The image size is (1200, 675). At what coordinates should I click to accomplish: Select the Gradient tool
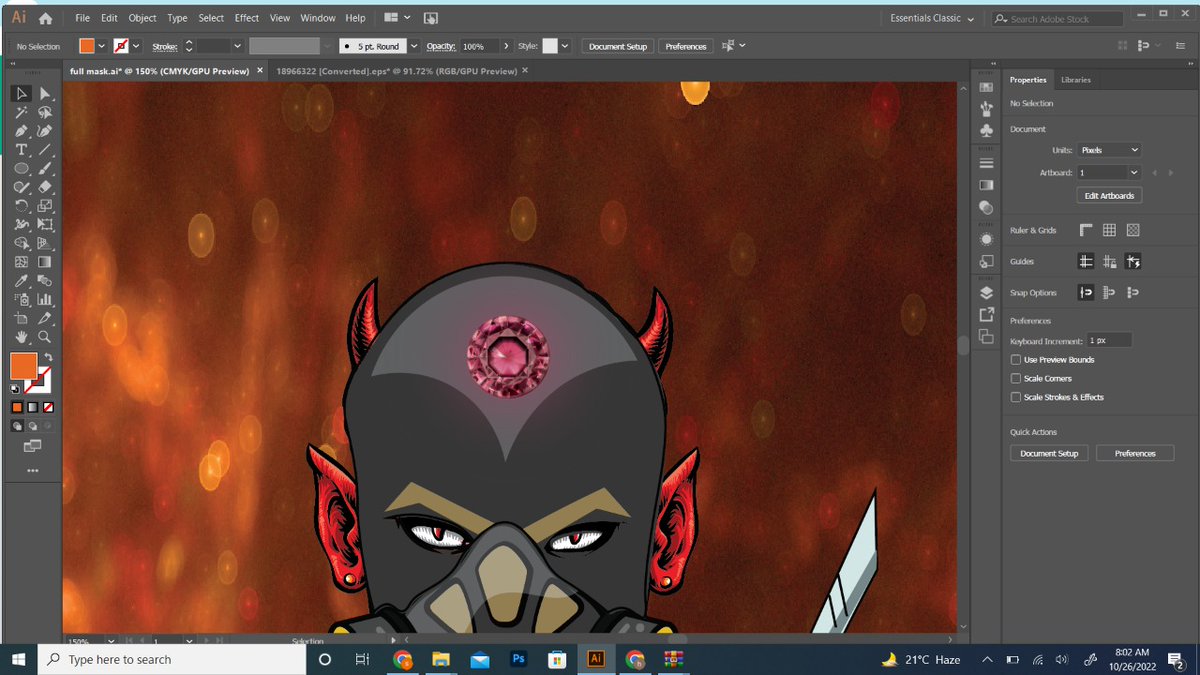(45, 262)
